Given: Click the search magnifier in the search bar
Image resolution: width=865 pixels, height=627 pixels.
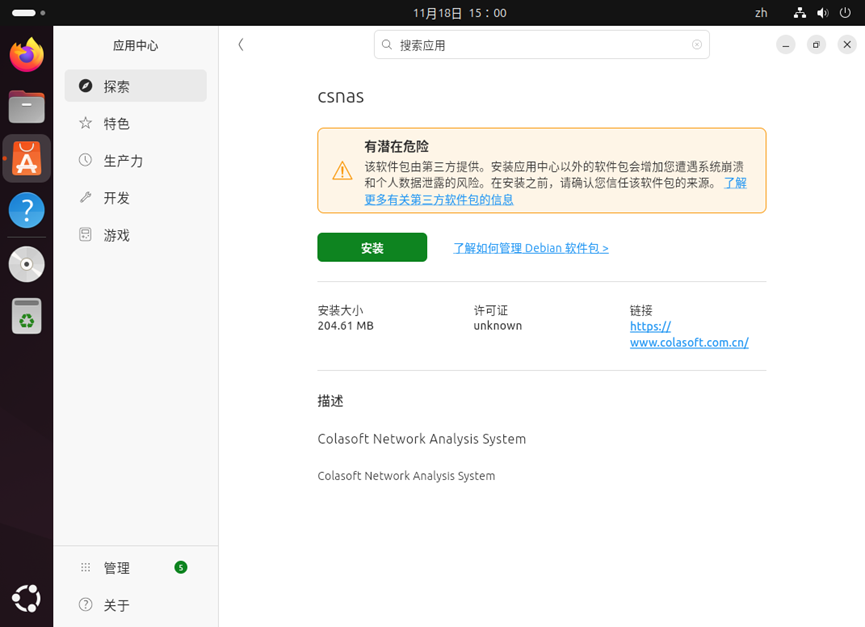Looking at the screenshot, I should click(x=385, y=44).
